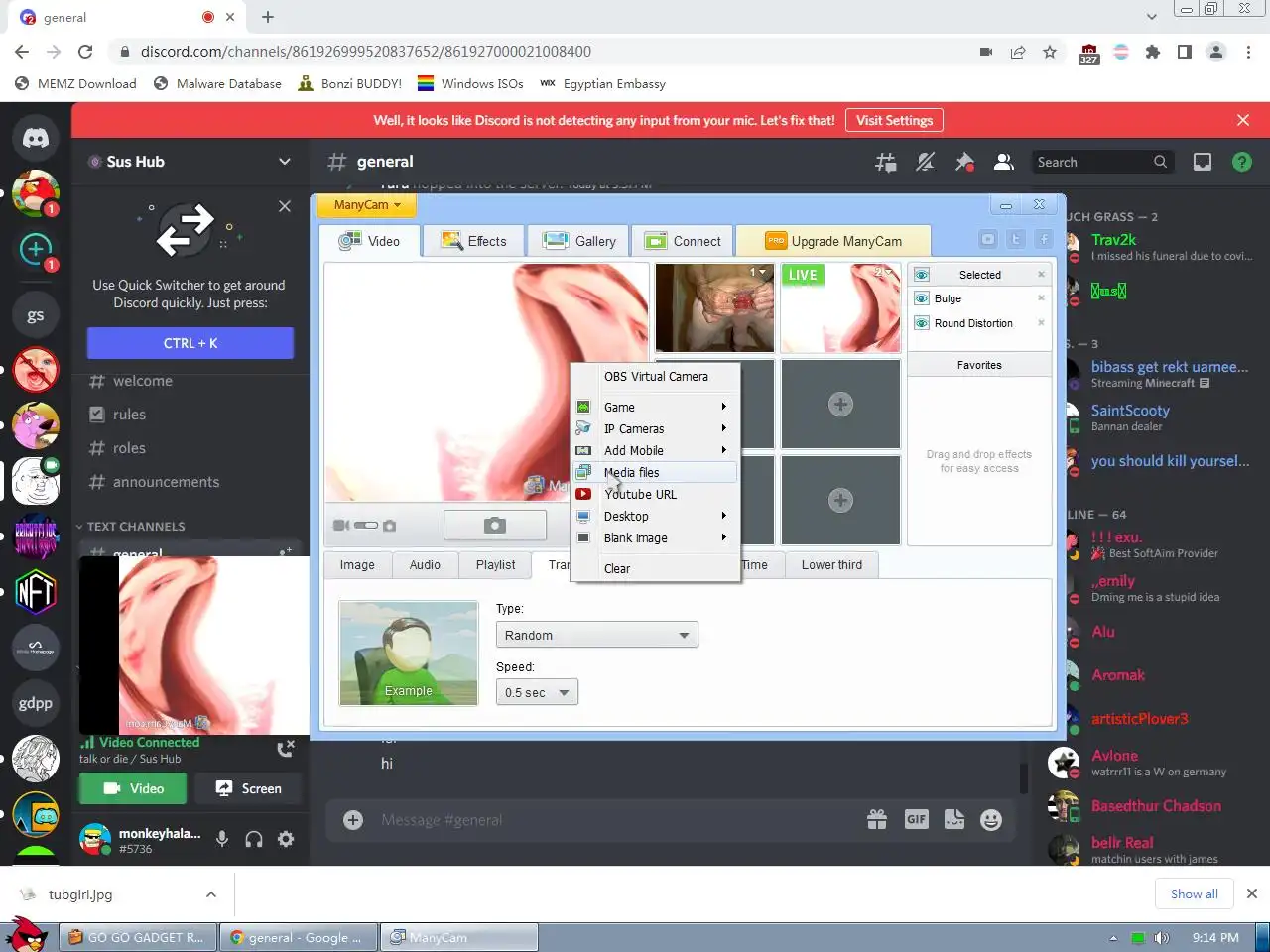The image size is (1270, 952).
Task: Expand Game submenu in context menu
Action: 655,407
